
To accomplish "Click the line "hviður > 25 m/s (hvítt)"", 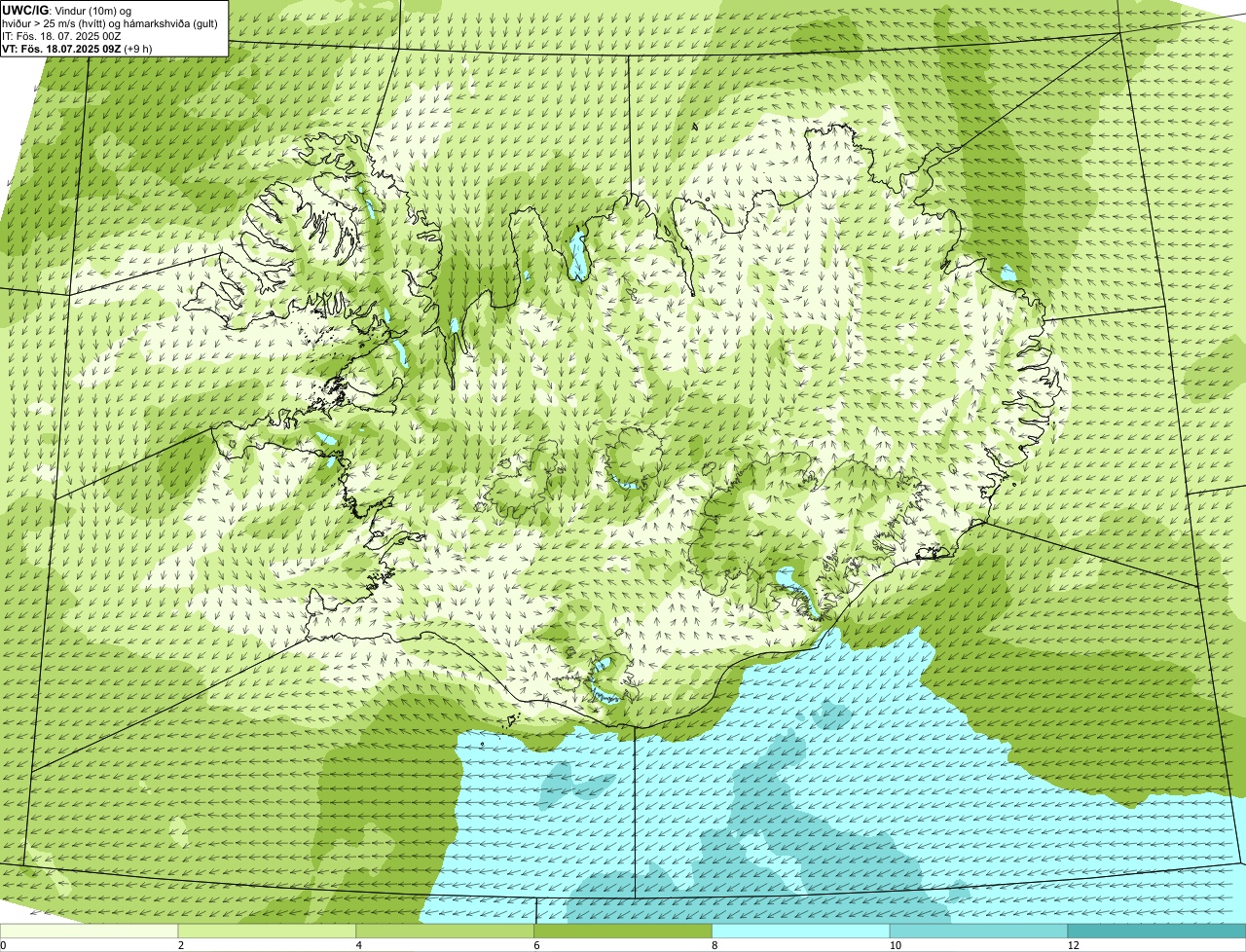I will pyautogui.click(x=55, y=23).
